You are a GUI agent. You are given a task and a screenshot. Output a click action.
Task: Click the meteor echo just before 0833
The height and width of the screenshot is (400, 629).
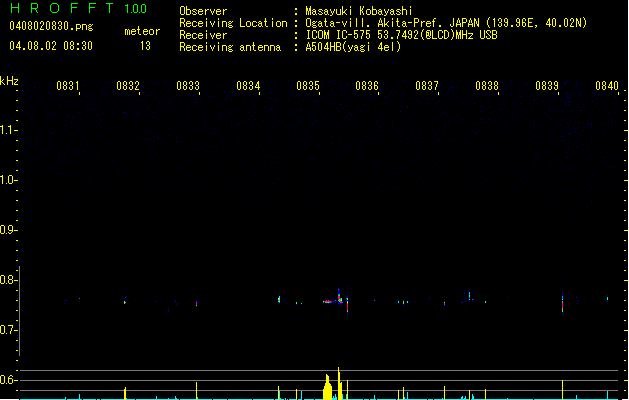pos(197,303)
